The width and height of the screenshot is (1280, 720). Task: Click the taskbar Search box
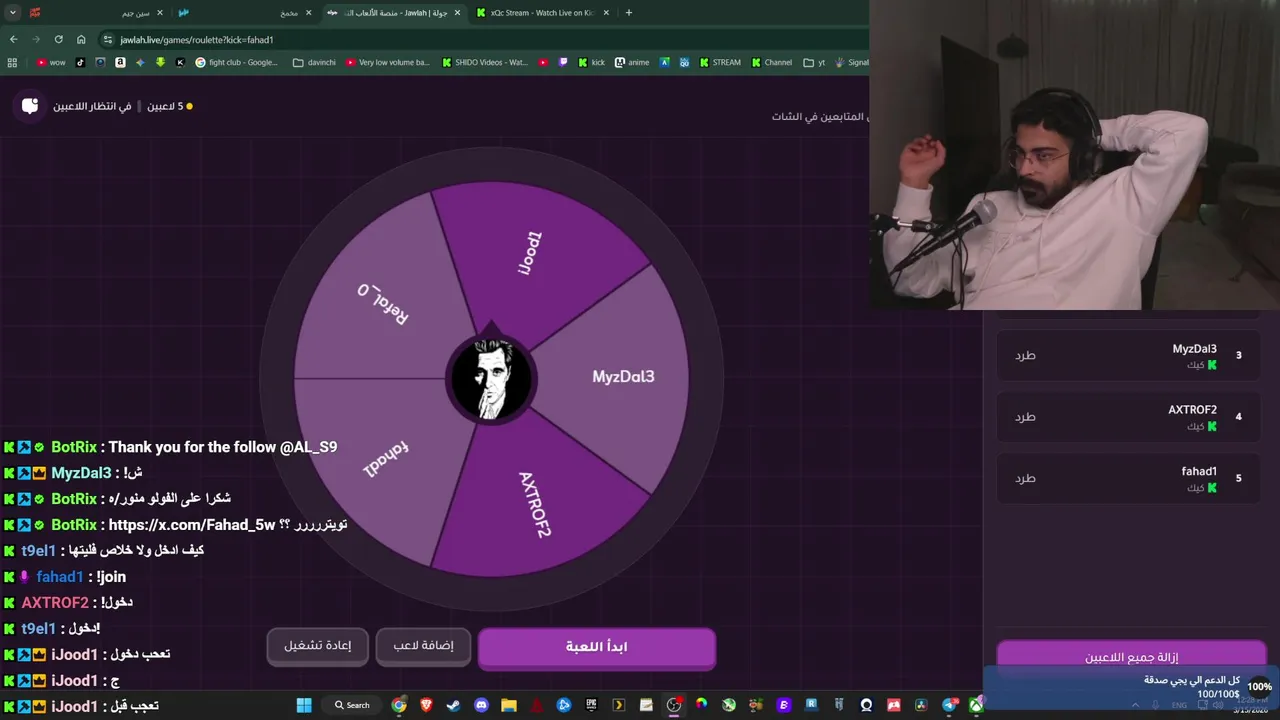coord(352,705)
